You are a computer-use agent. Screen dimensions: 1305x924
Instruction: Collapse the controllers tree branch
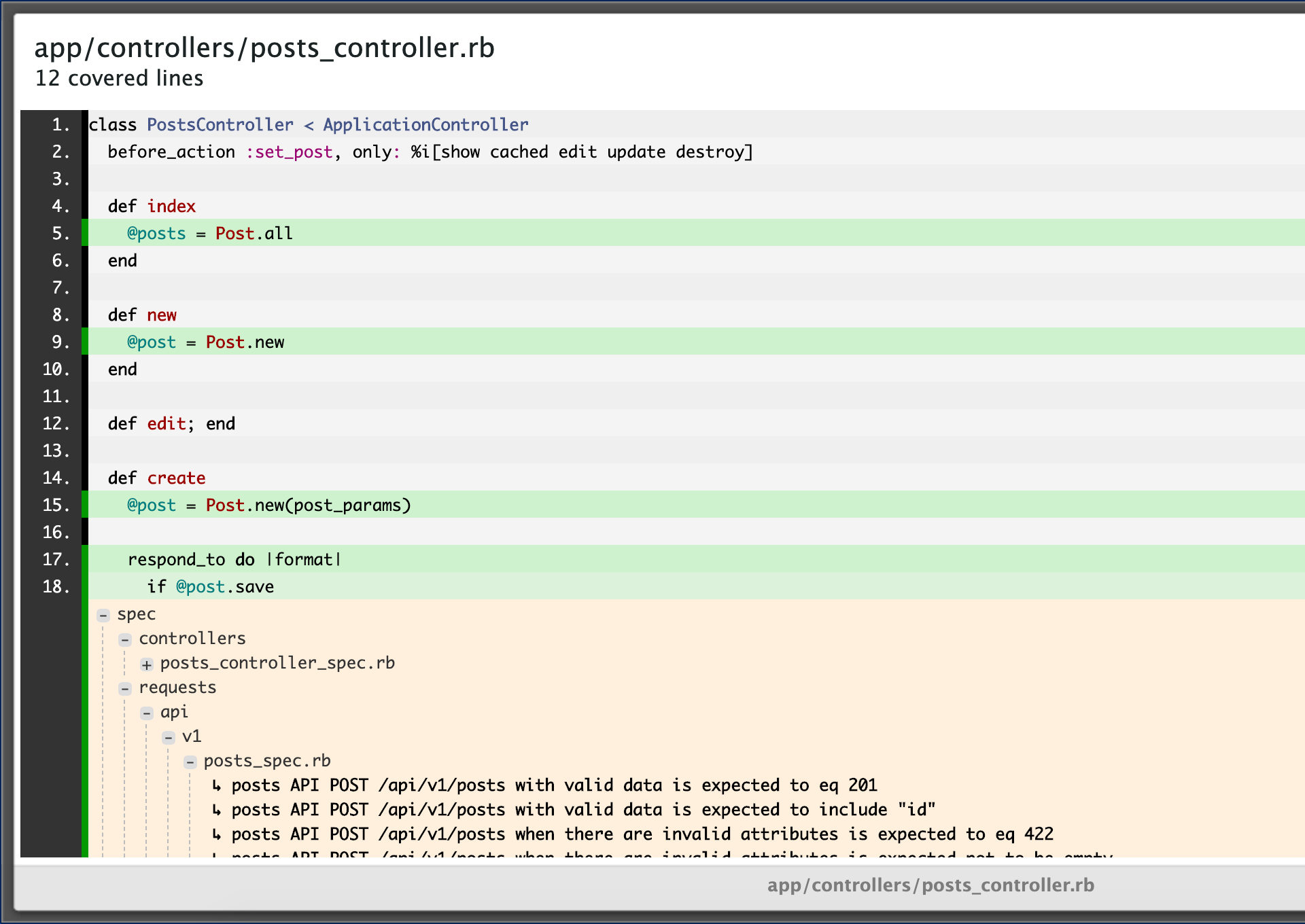(125, 639)
